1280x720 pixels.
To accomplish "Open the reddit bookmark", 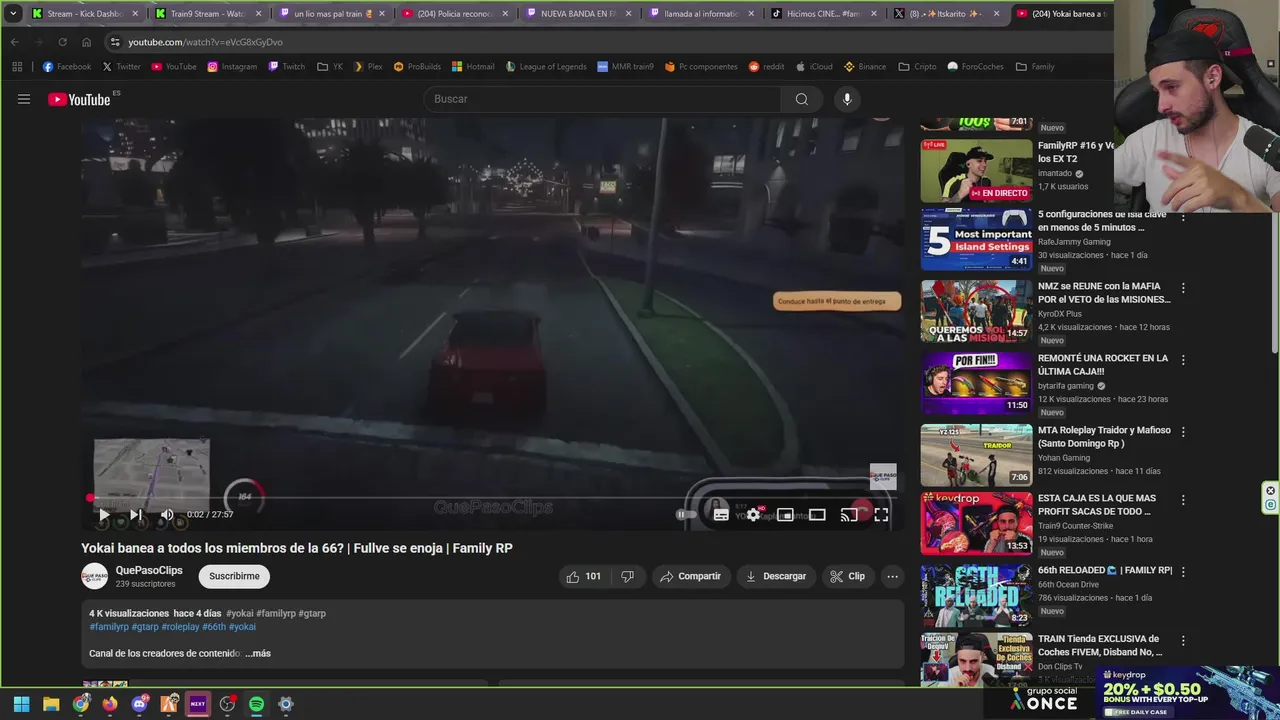I will [x=767, y=67].
